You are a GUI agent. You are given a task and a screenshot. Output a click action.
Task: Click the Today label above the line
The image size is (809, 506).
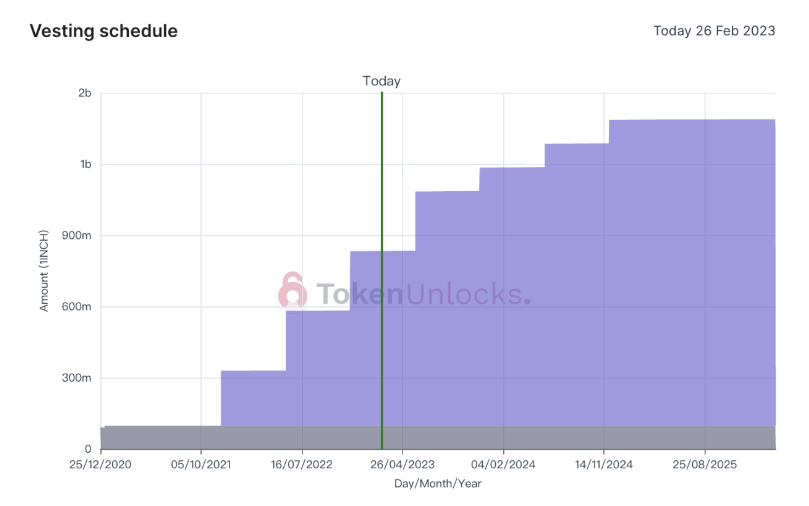[x=381, y=81]
